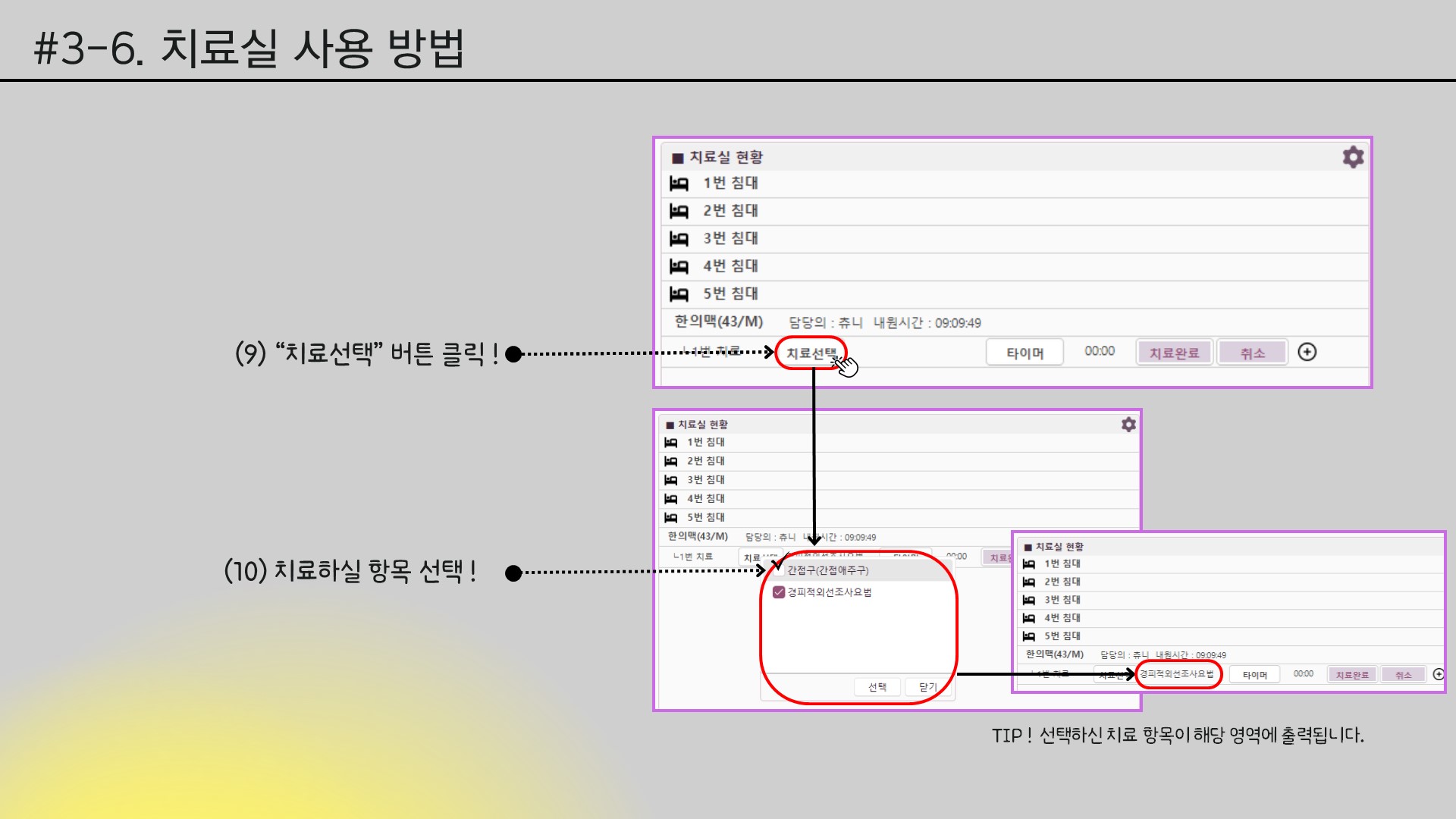Viewport: 1456px width, 819px height.
Task: Click bed icon for 5번 침대 in top panel
Action: [679, 294]
